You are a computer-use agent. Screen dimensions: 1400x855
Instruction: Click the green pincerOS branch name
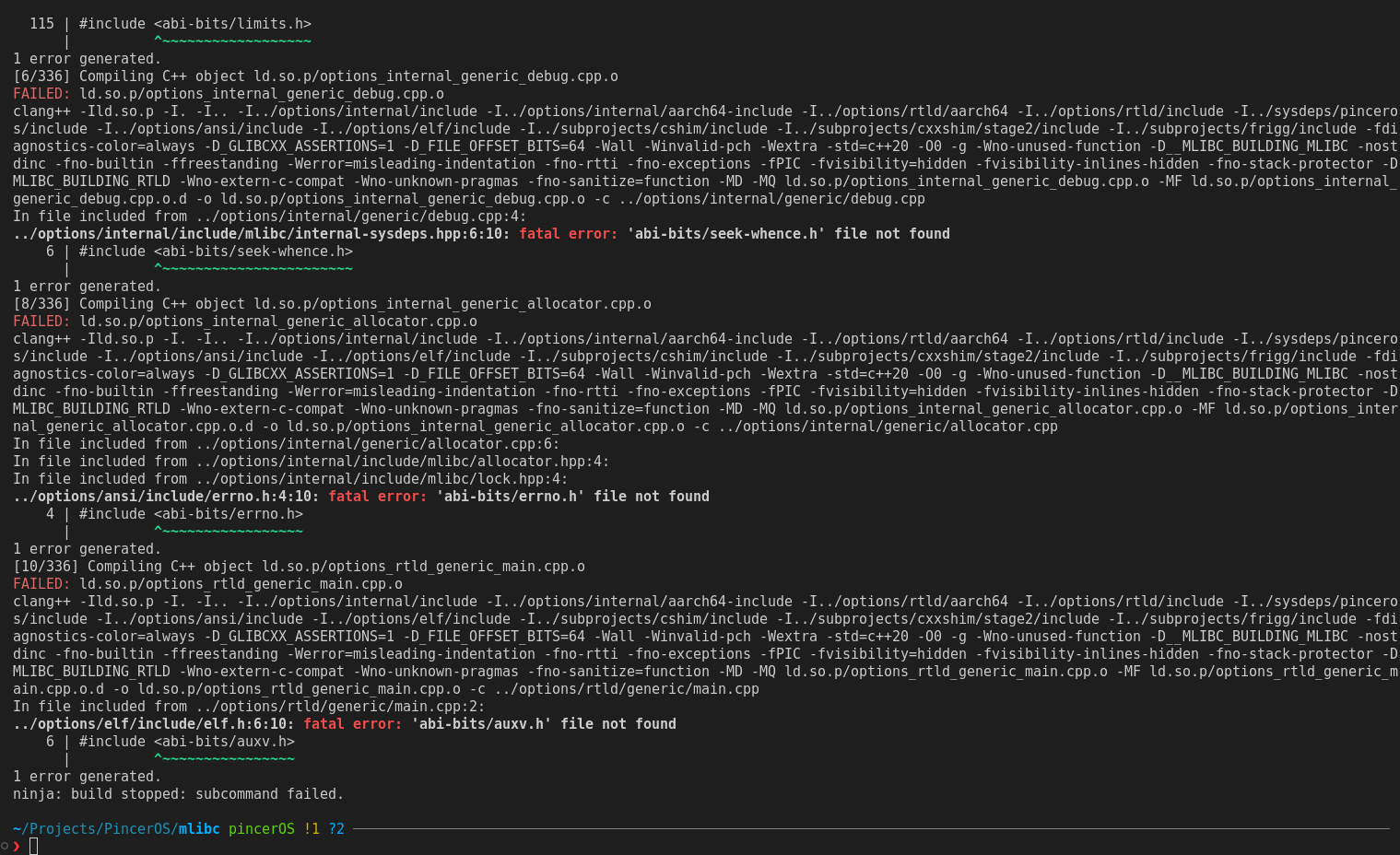pyautogui.click(x=262, y=828)
